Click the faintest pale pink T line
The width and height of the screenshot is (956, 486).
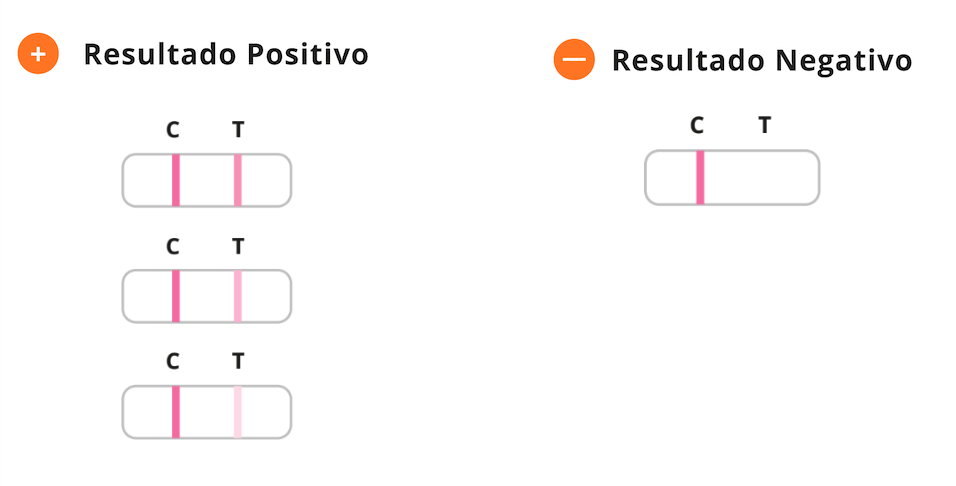coord(238,412)
